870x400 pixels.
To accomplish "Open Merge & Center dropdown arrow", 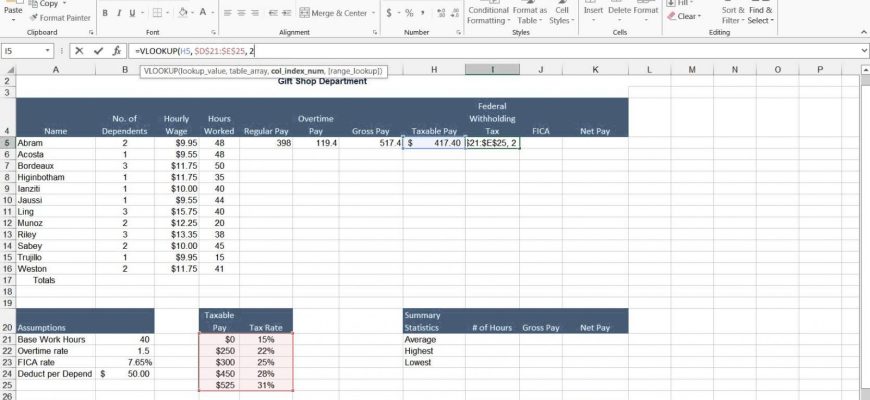I will coord(373,13).
